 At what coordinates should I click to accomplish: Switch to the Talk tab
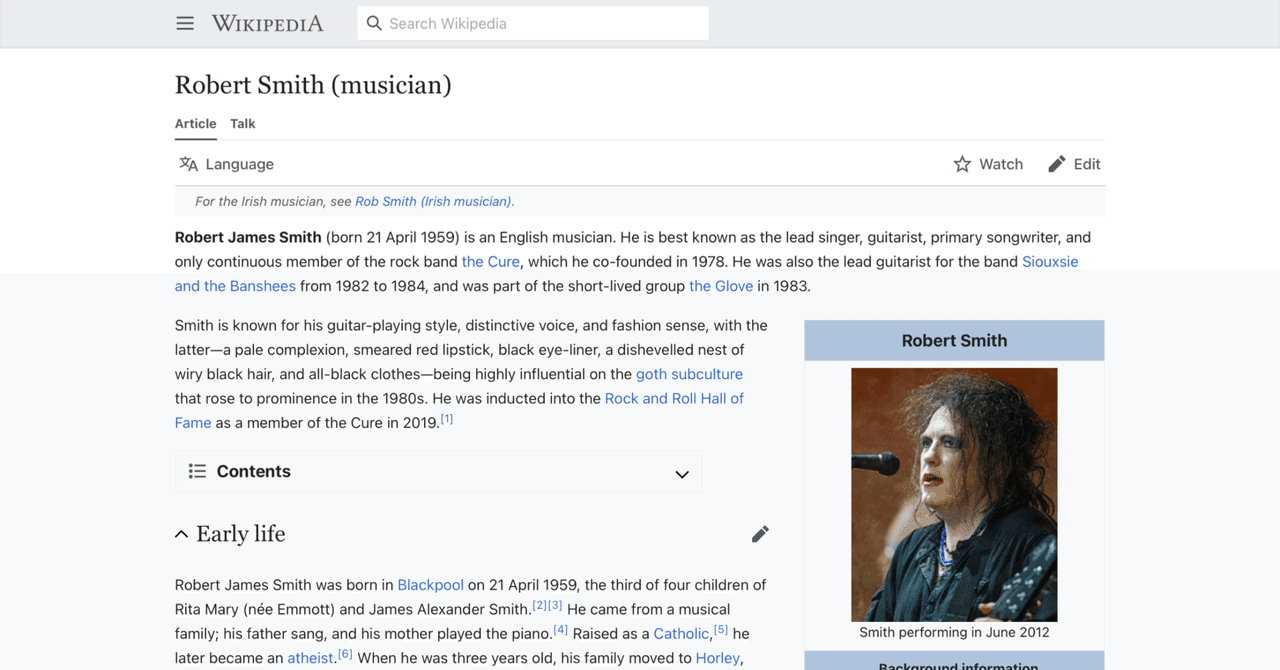pos(243,124)
